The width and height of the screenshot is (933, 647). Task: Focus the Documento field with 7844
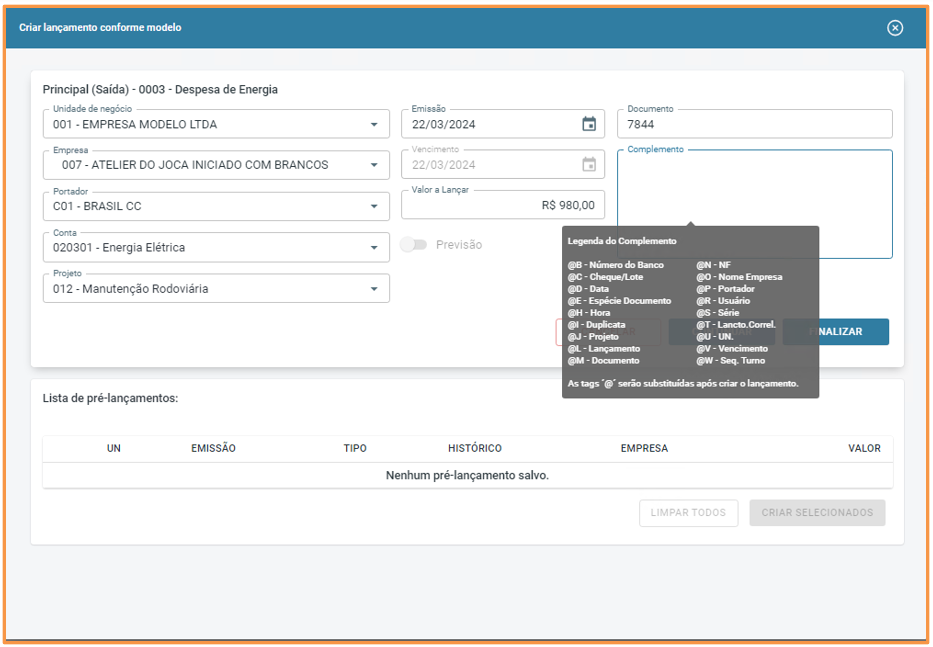click(x=754, y=124)
